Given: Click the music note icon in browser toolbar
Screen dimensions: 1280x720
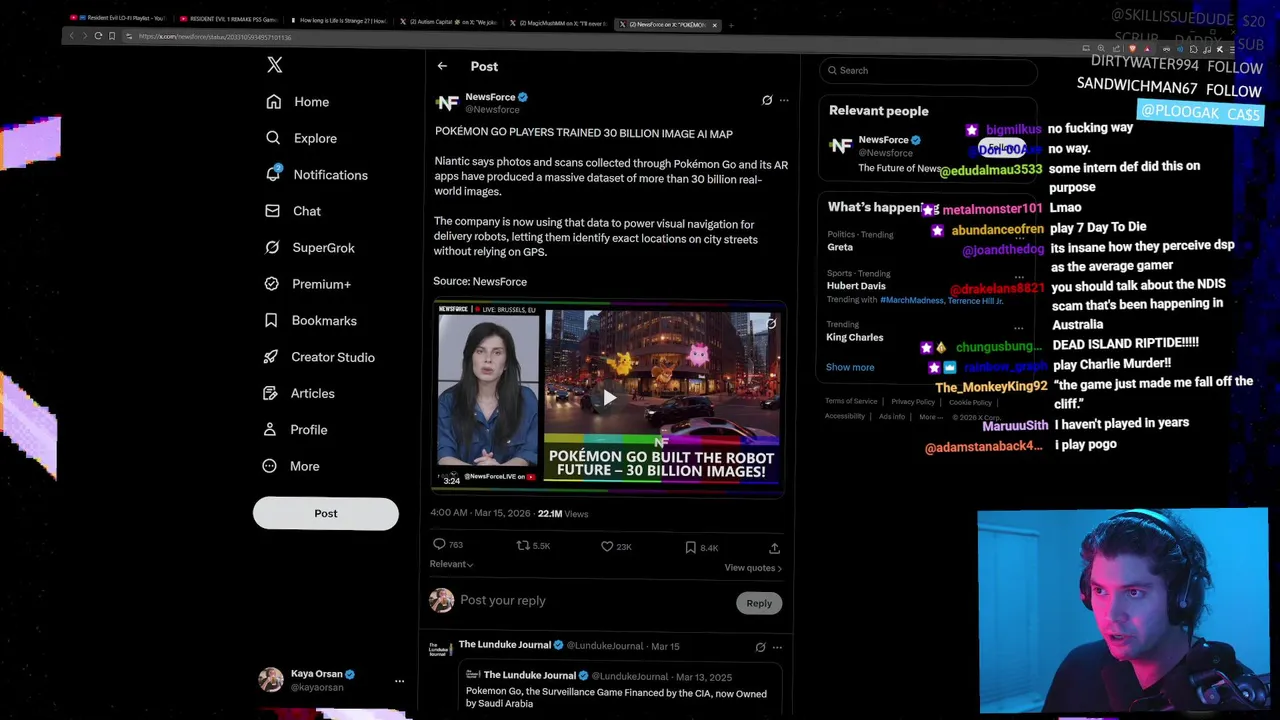Looking at the screenshot, I should 1207,49.
